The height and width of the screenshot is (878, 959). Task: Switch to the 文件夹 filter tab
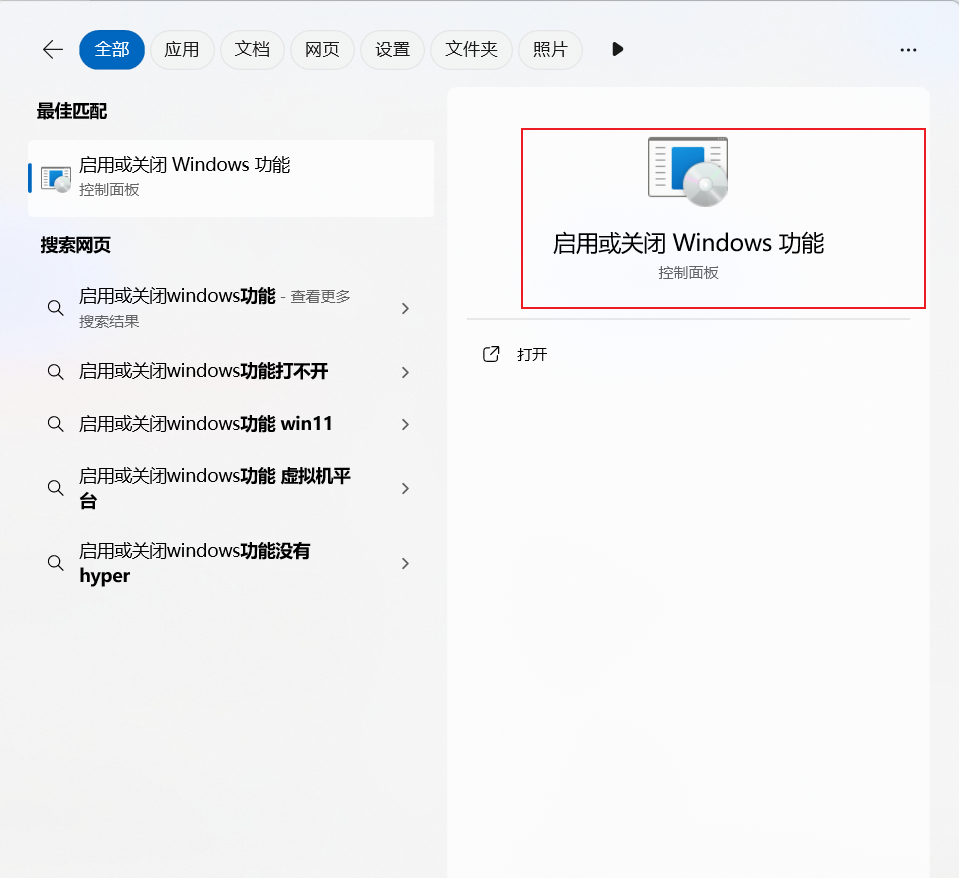pyautogui.click(x=472, y=50)
